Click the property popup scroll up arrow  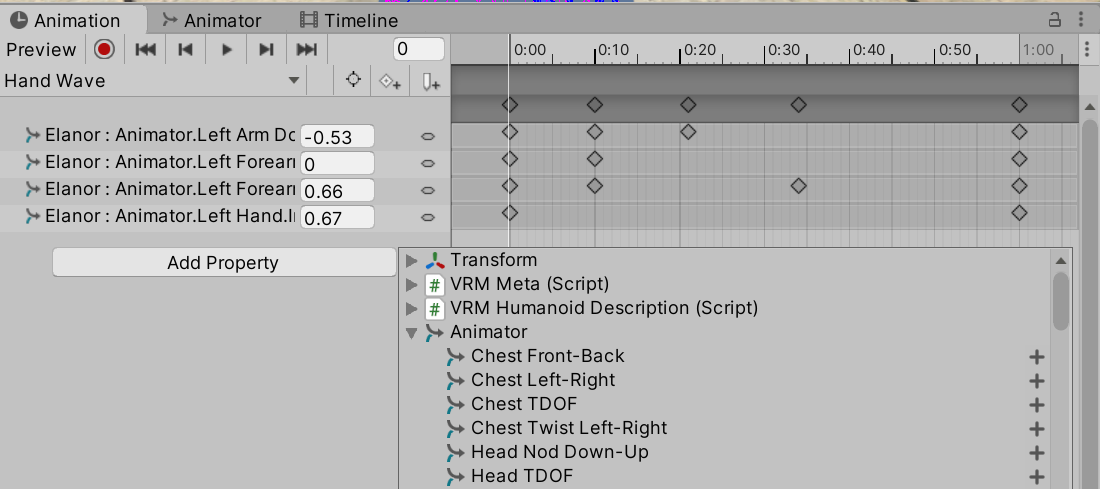pos(1061,260)
